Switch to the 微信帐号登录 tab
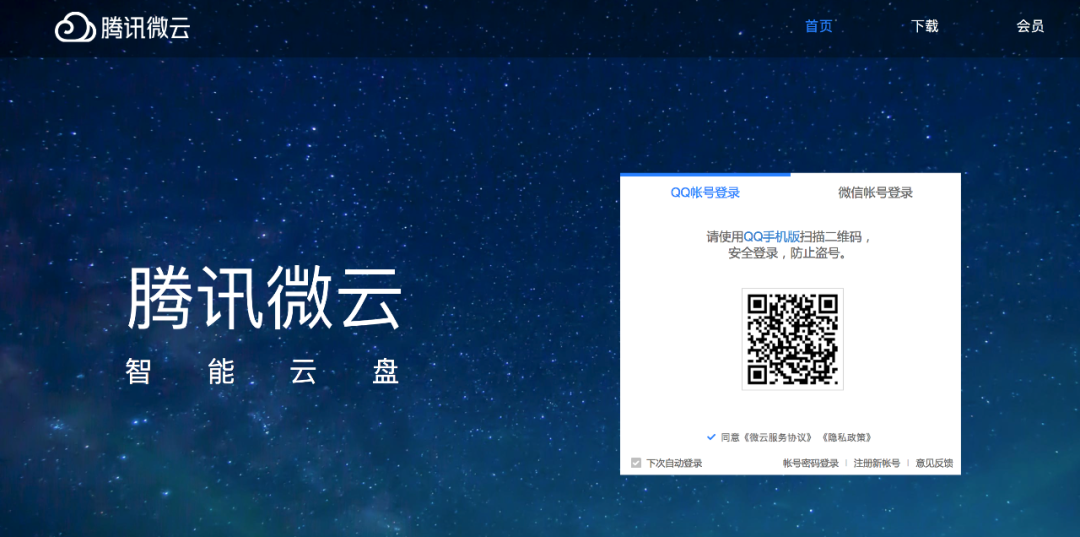The width and height of the screenshot is (1080, 537). tap(875, 193)
